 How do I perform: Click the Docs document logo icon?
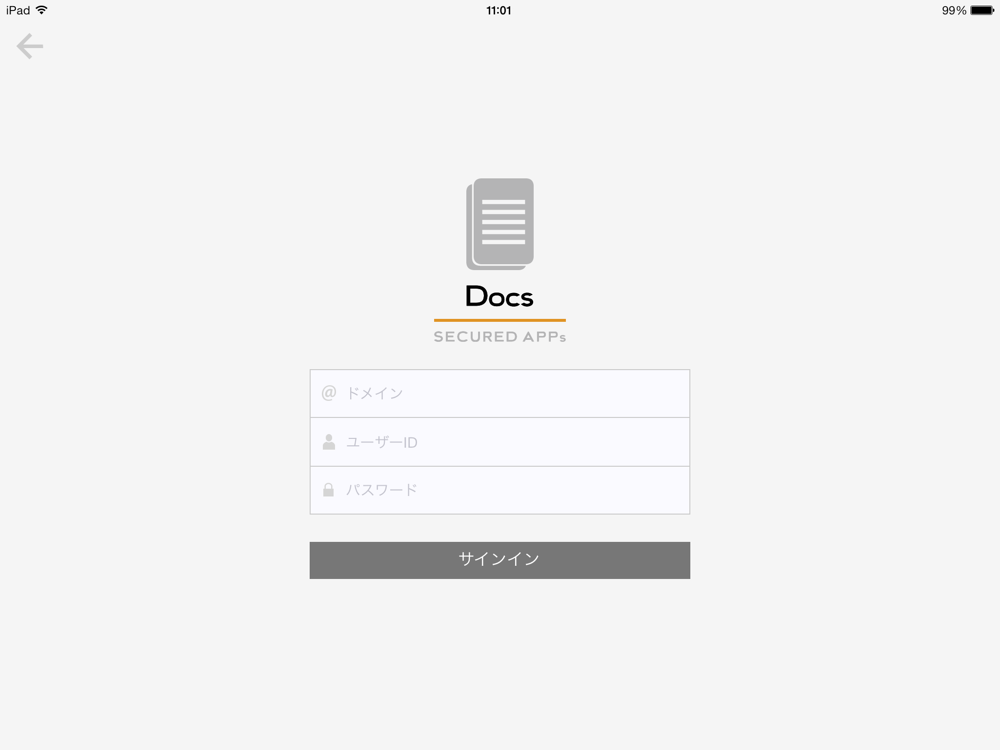pyautogui.click(x=500, y=224)
